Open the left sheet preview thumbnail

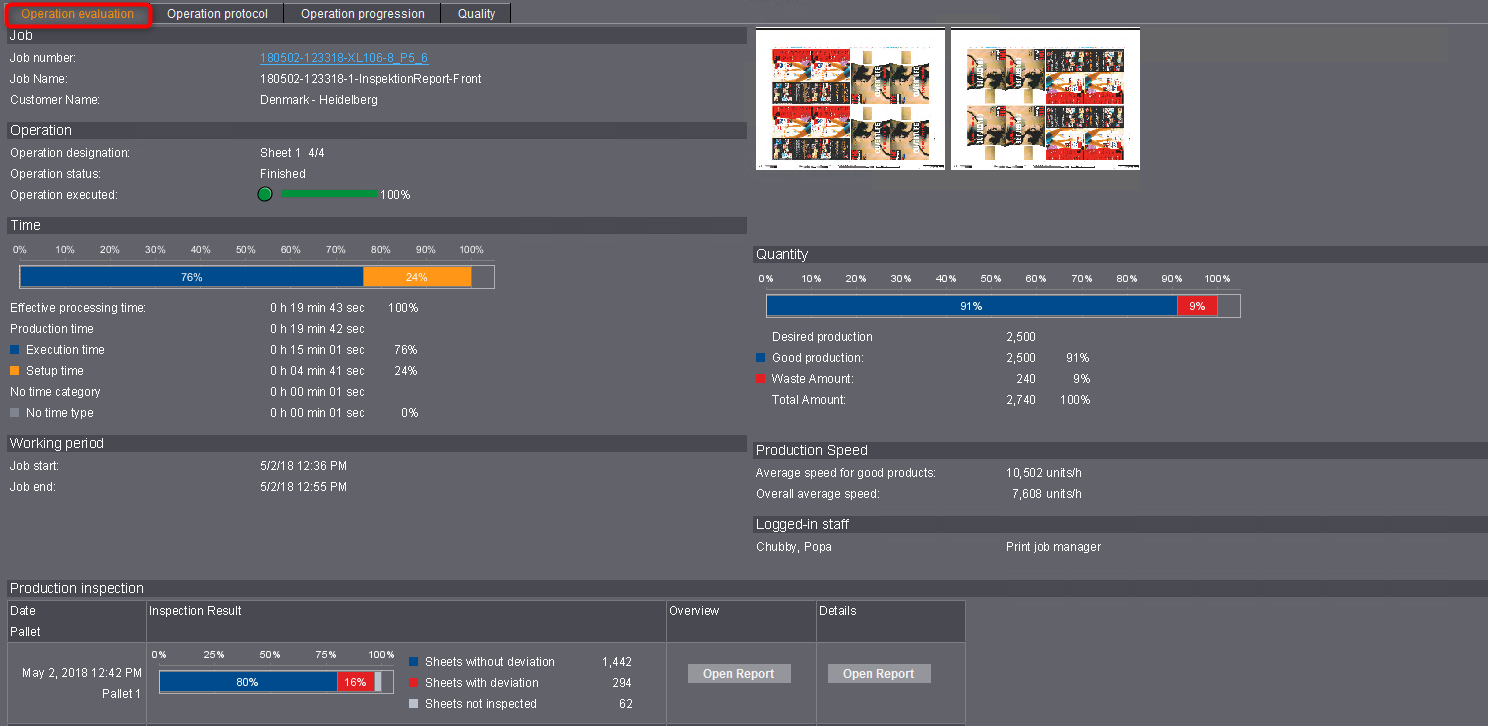click(x=849, y=98)
